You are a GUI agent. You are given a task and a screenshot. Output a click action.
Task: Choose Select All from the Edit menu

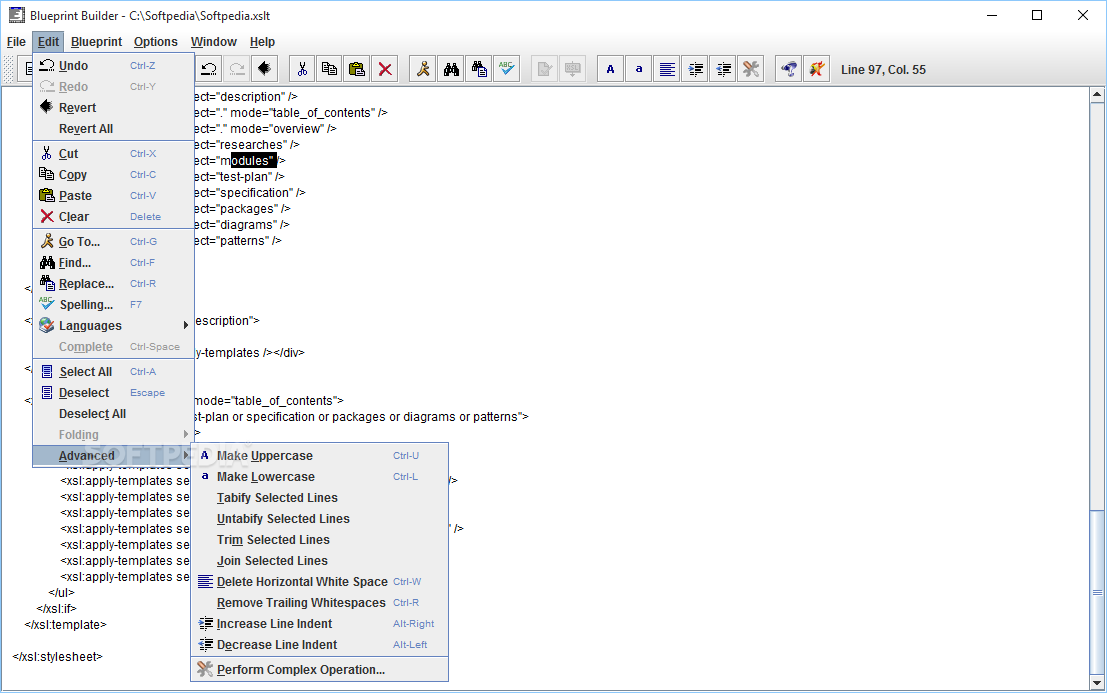tap(113, 372)
